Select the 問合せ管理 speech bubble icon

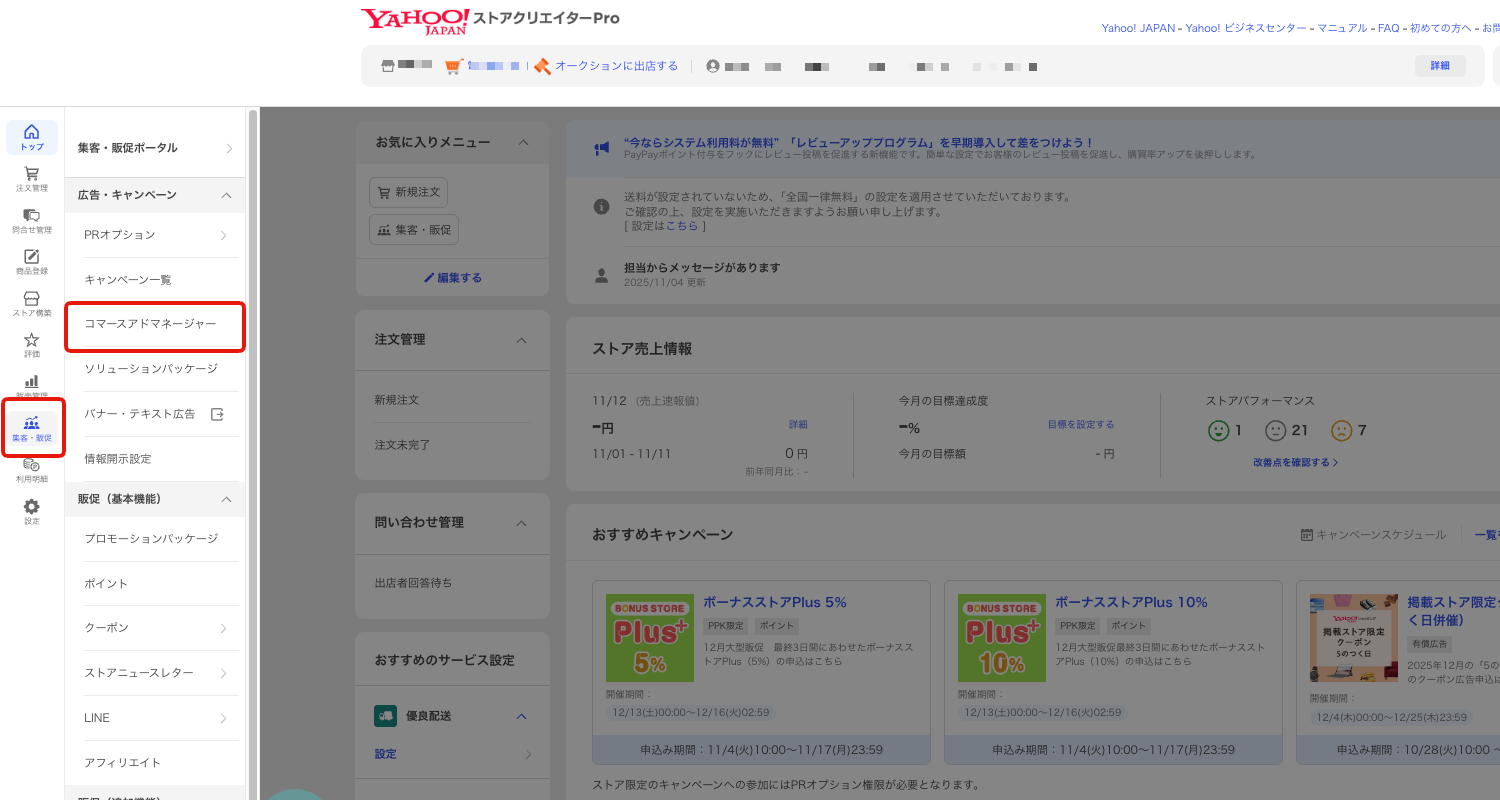point(31,219)
